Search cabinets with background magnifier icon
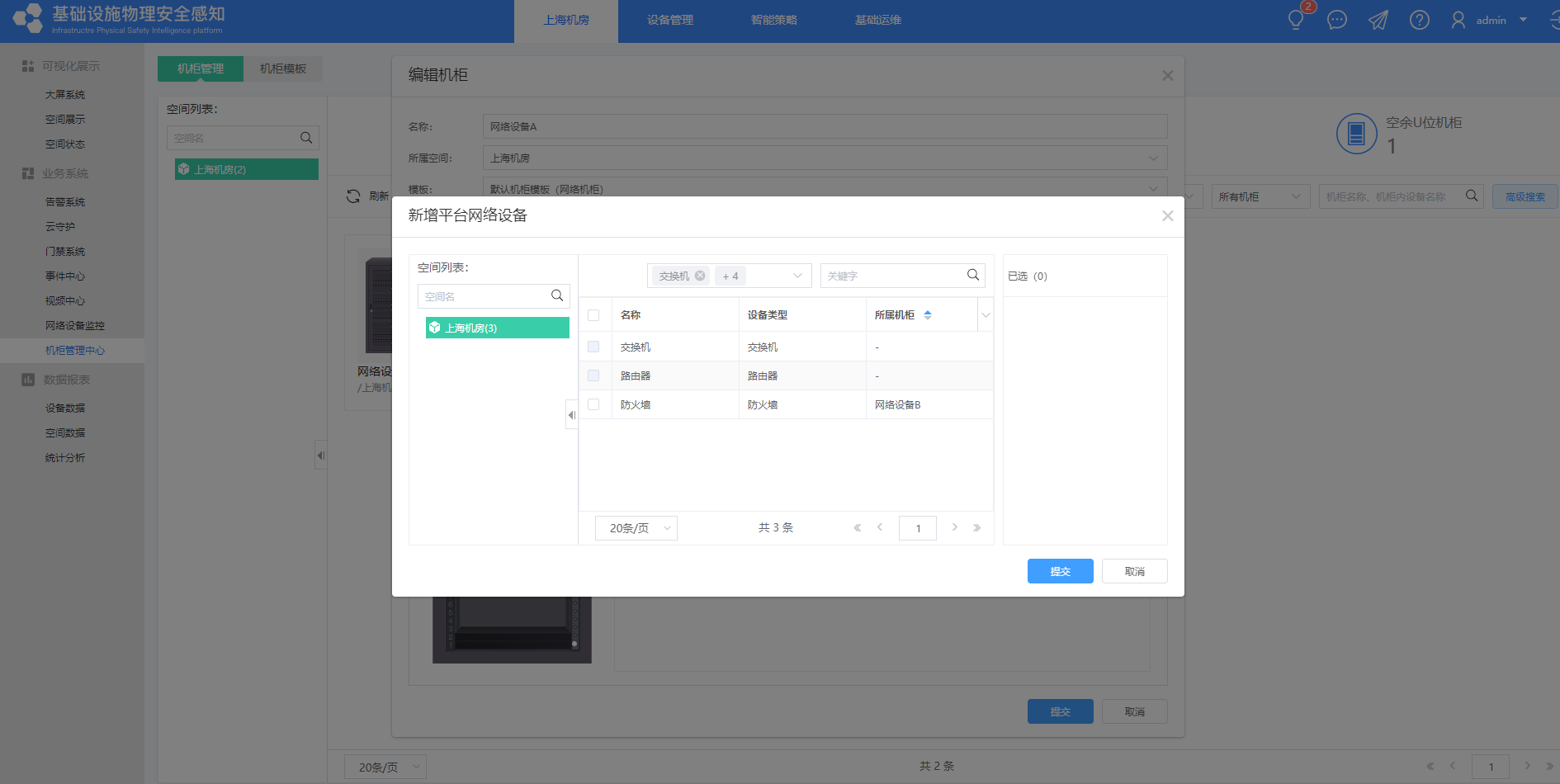The height and width of the screenshot is (784, 1560). pos(1472,196)
